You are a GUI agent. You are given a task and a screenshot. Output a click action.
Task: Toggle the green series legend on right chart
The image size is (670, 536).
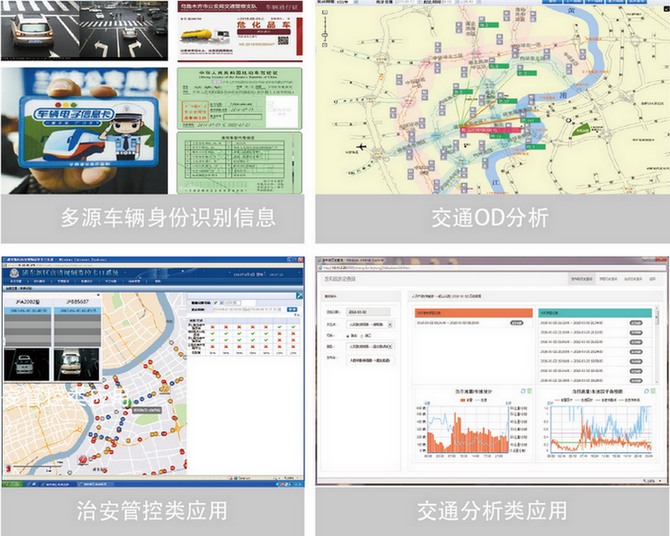629,400
